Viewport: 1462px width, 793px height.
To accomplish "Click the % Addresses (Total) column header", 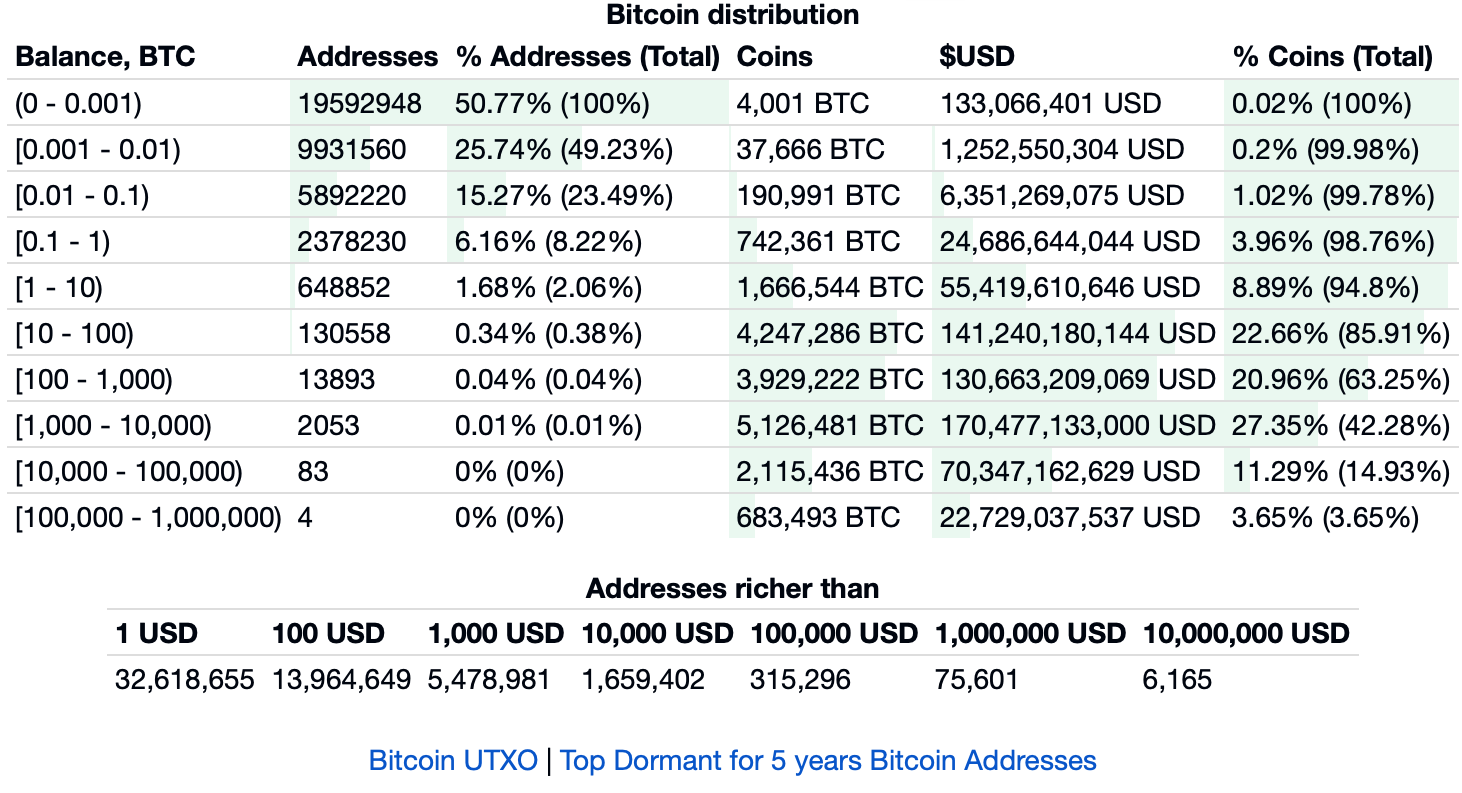I will coord(587,57).
